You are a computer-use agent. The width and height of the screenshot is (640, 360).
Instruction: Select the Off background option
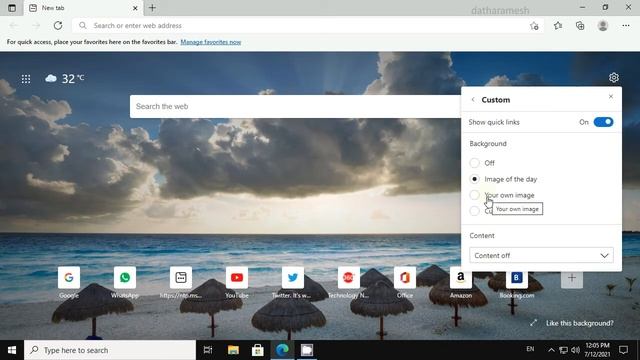click(x=474, y=163)
